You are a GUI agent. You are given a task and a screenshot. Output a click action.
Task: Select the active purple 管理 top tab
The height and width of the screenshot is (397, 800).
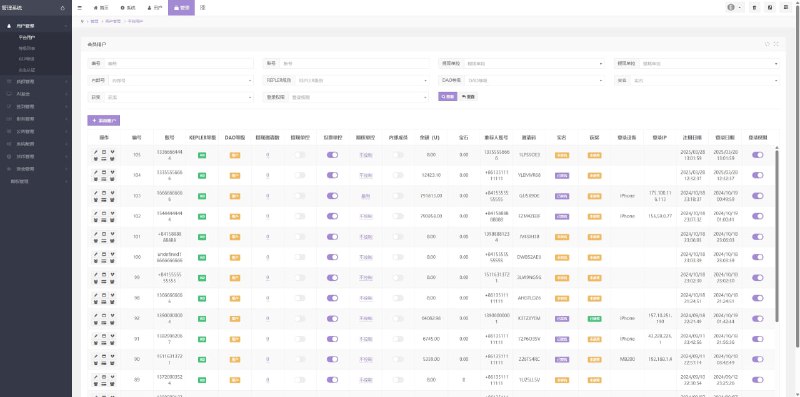(x=181, y=8)
